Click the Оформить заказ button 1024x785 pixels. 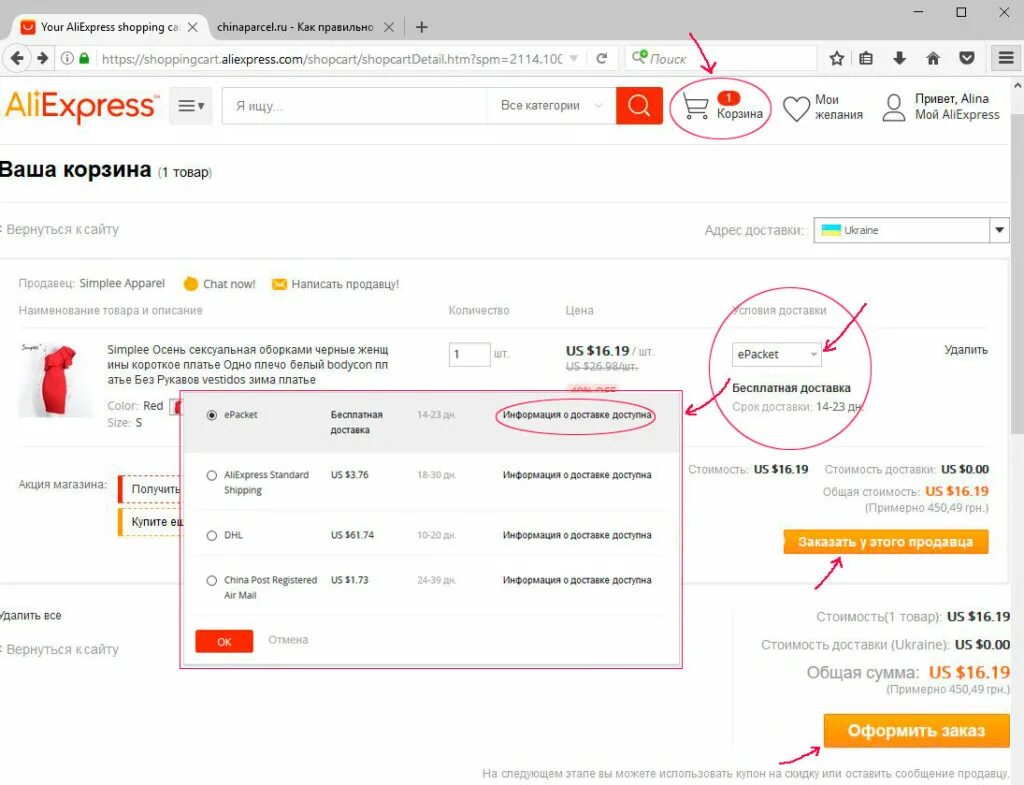[x=916, y=730]
